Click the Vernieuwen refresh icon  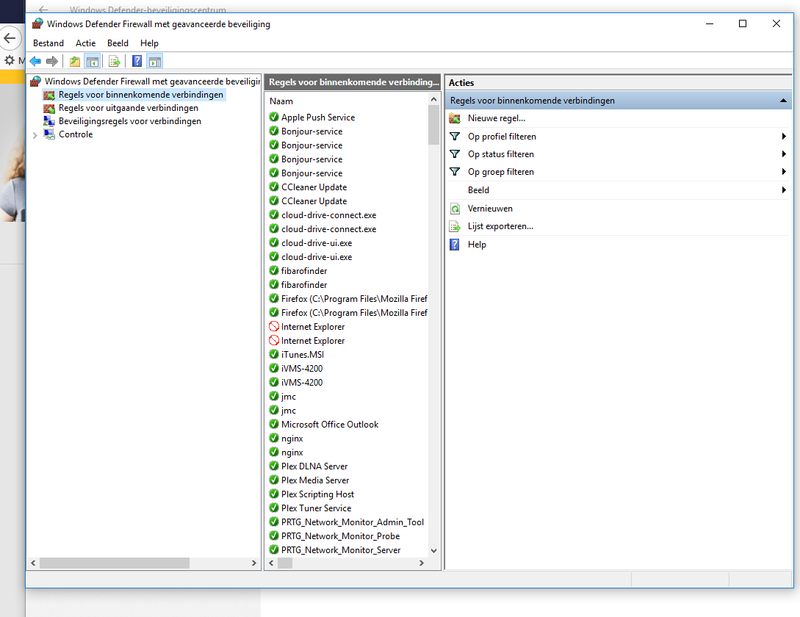(455, 209)
